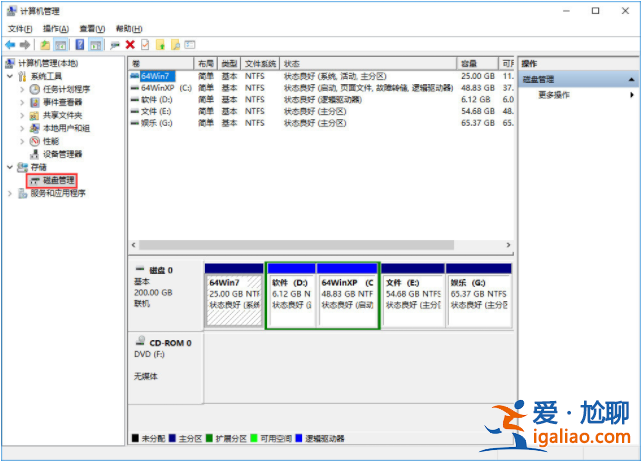Screen dimensions: 643x464
Task: Open the 更多操作 submenu arrow
Action: click(632, 95)
